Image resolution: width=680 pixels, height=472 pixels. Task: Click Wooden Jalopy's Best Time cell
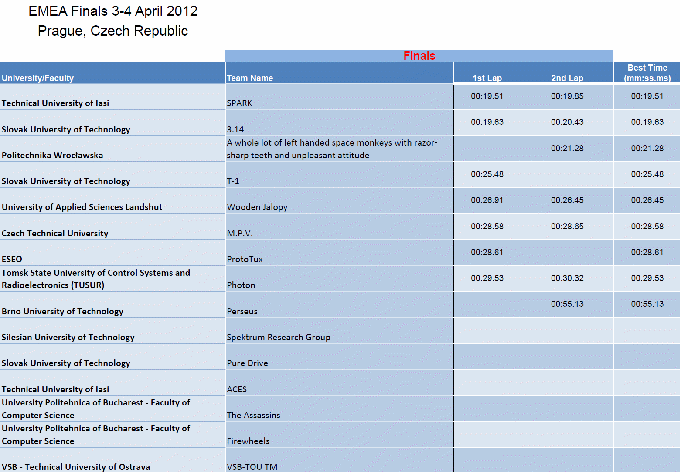click(x=647, y=200)
